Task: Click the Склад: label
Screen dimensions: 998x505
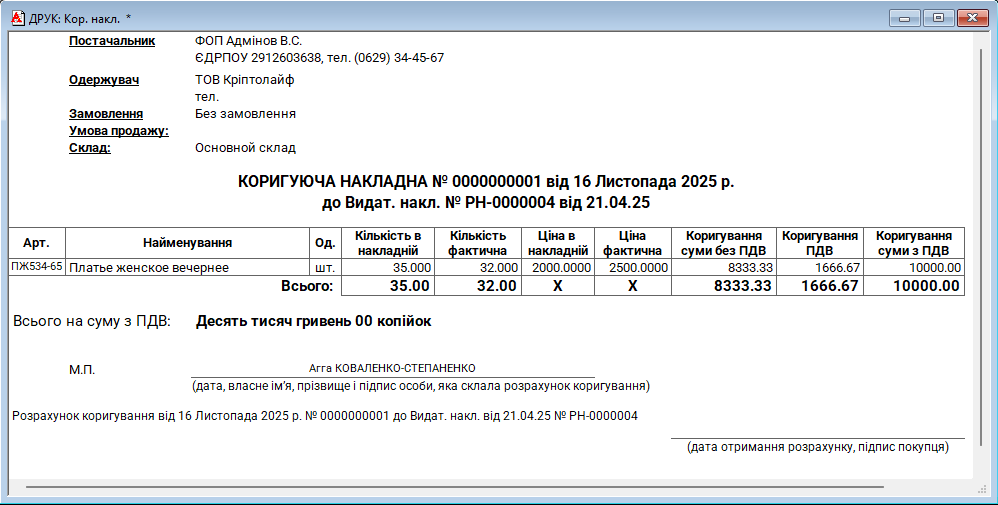Action: tap(89, 148)
